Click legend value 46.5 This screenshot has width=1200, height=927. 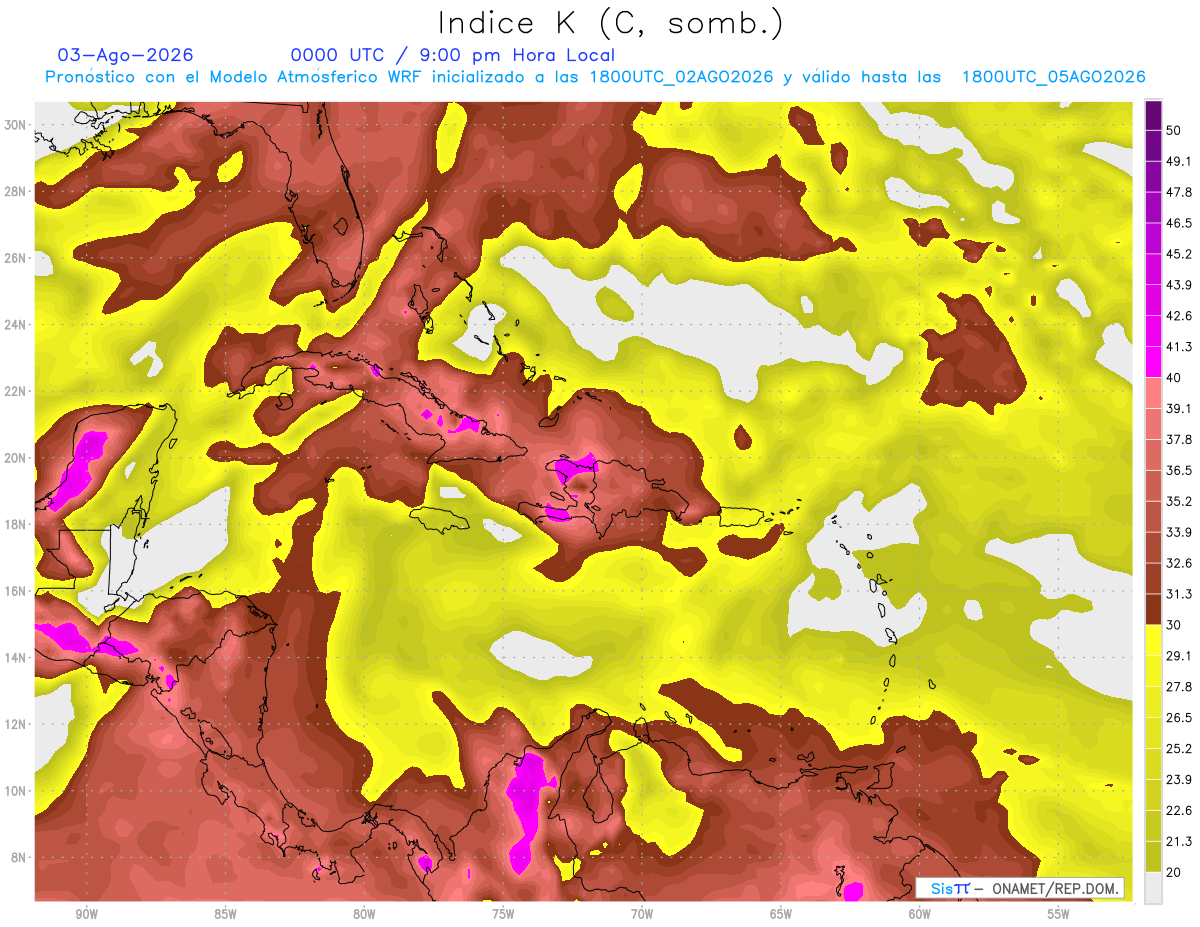click(1180, 223)
